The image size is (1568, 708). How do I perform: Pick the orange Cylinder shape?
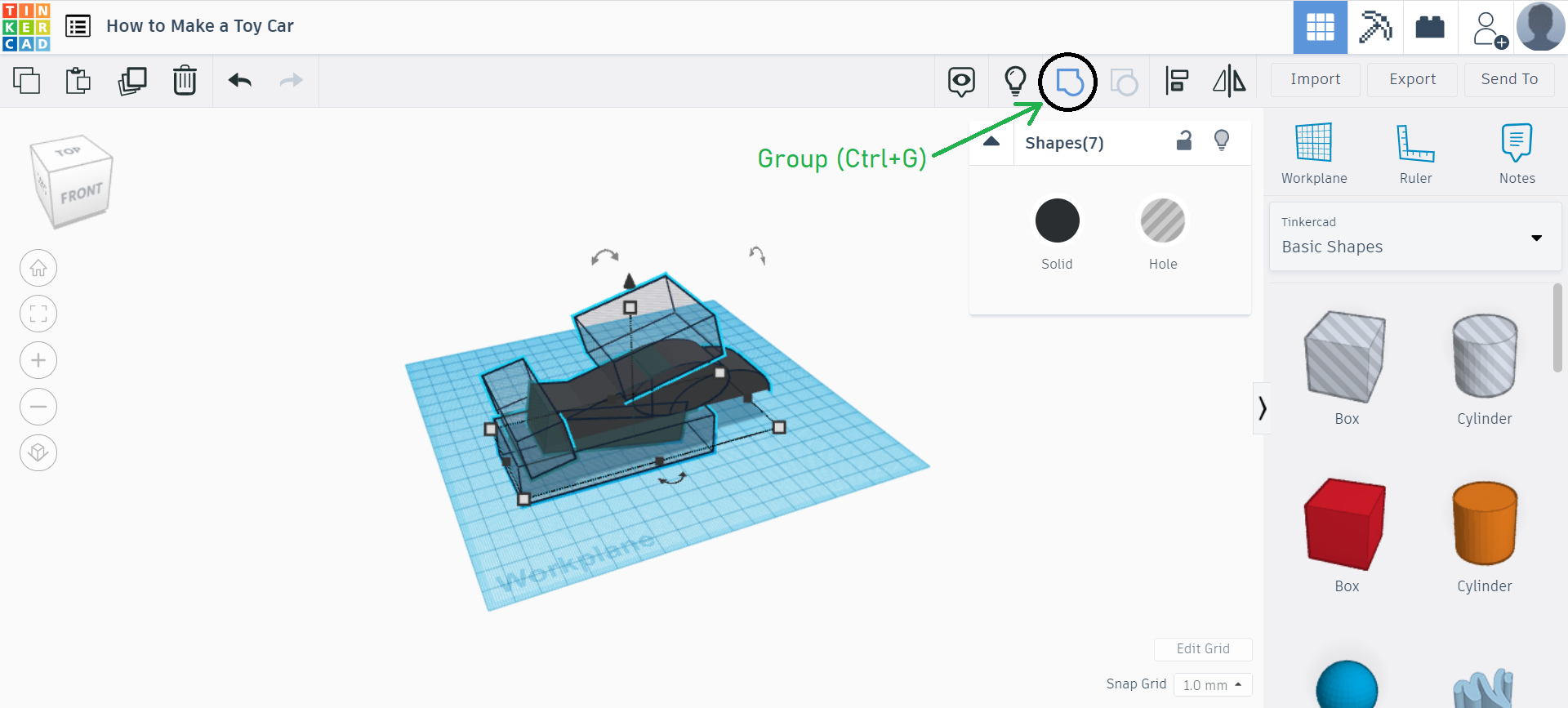tap(1485, 524)
